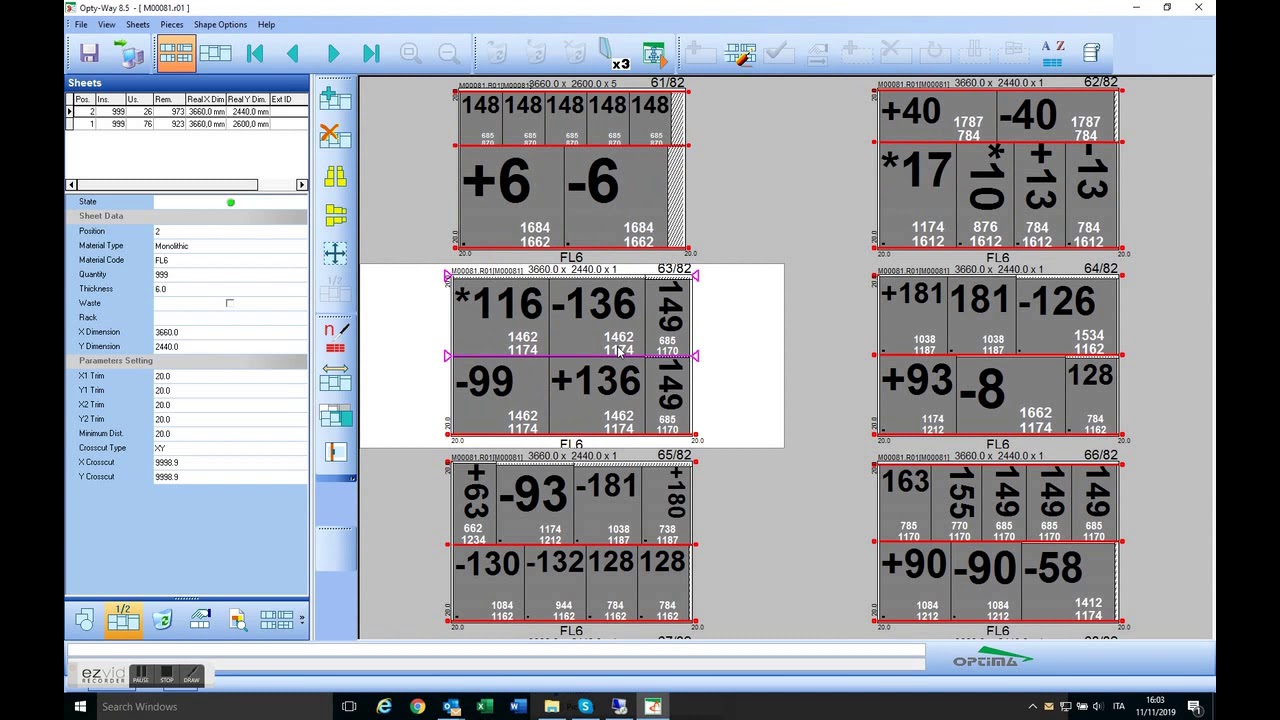This screenshot has width=1280, height=720.
Task: Select the sheet layout thumbnail 64/82
Action: coord(998,356)
